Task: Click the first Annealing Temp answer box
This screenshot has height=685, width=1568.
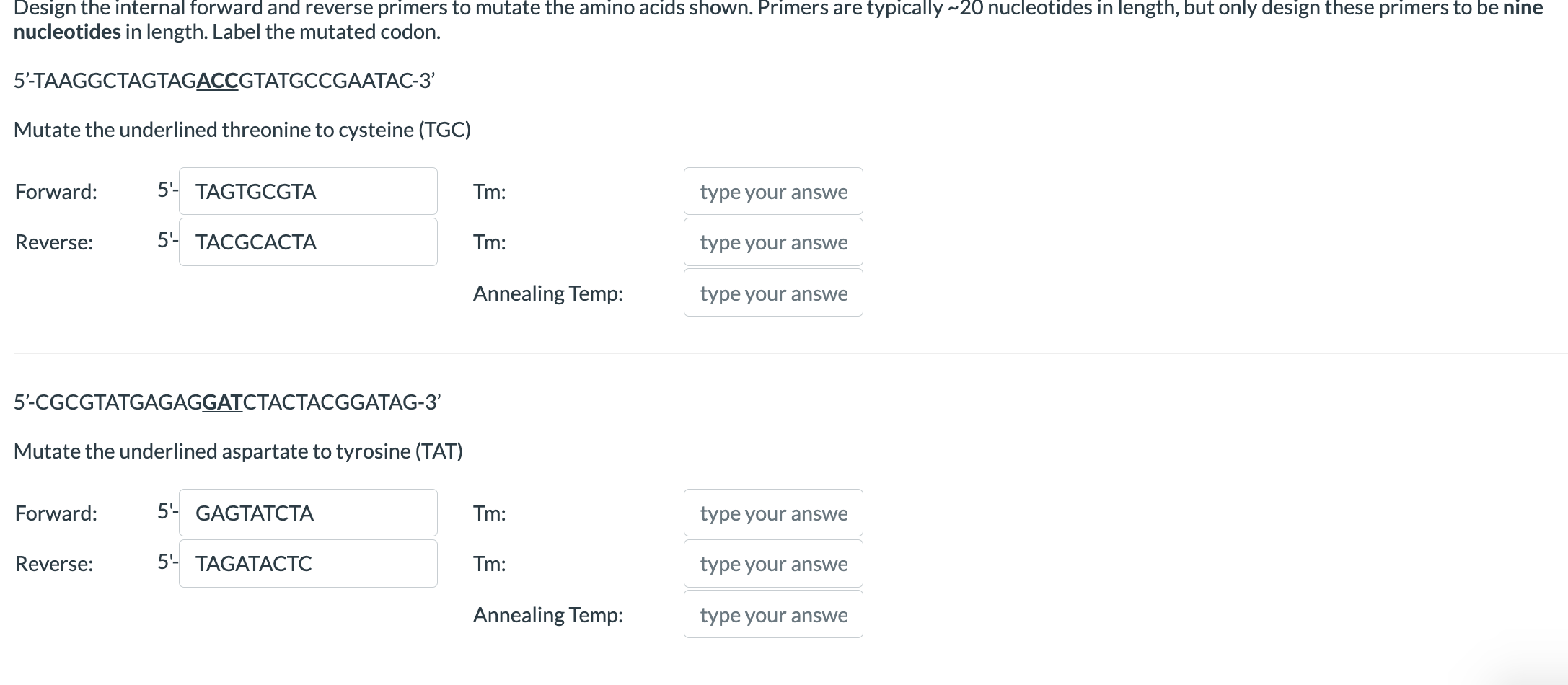Action: pos(772,293)
